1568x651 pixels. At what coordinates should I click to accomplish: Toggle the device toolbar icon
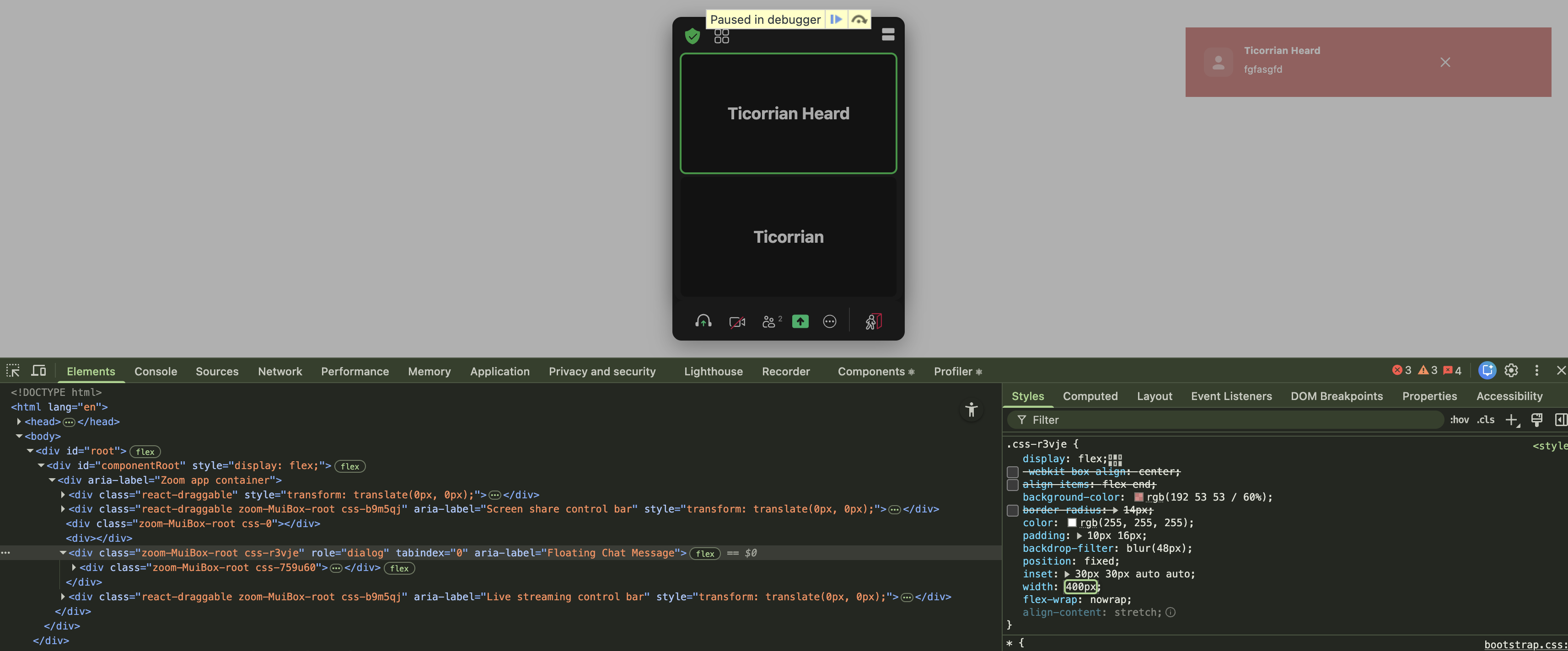click(x=39, y=370)
